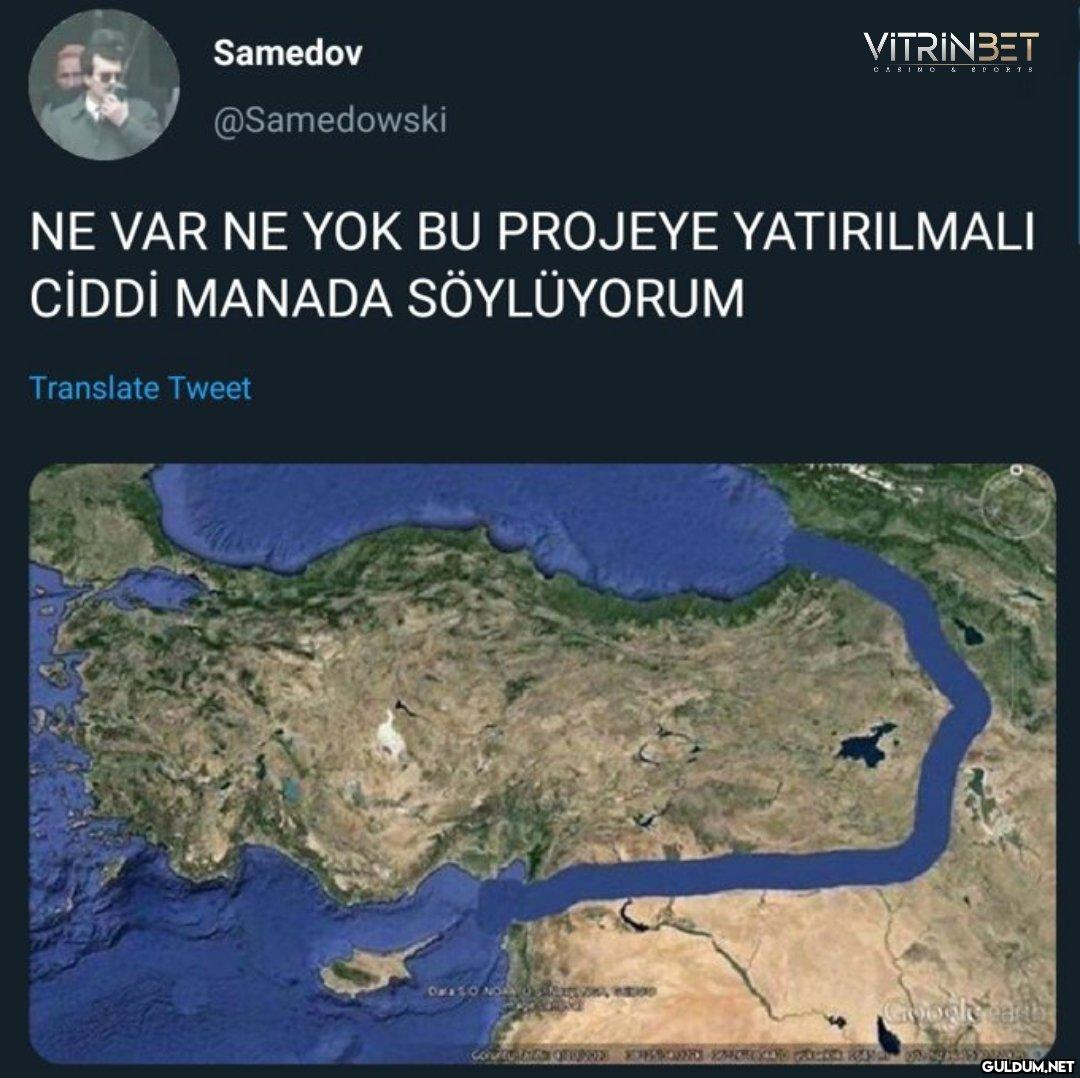The width and height of the screenshot is (1080, 1078).
Task: Click the Samedov display name
Action: pos(287,52)
